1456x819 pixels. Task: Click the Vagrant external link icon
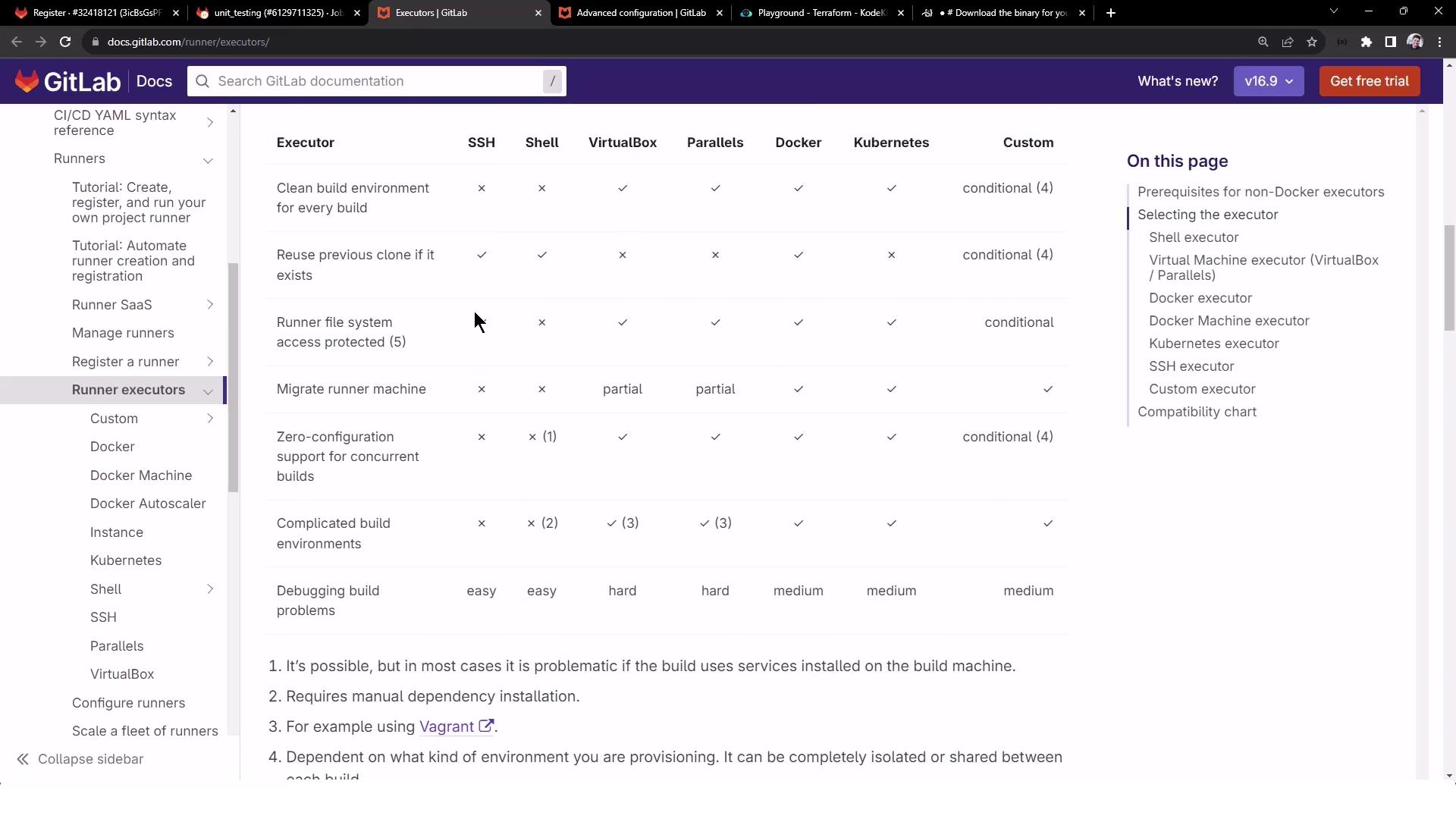486,726
